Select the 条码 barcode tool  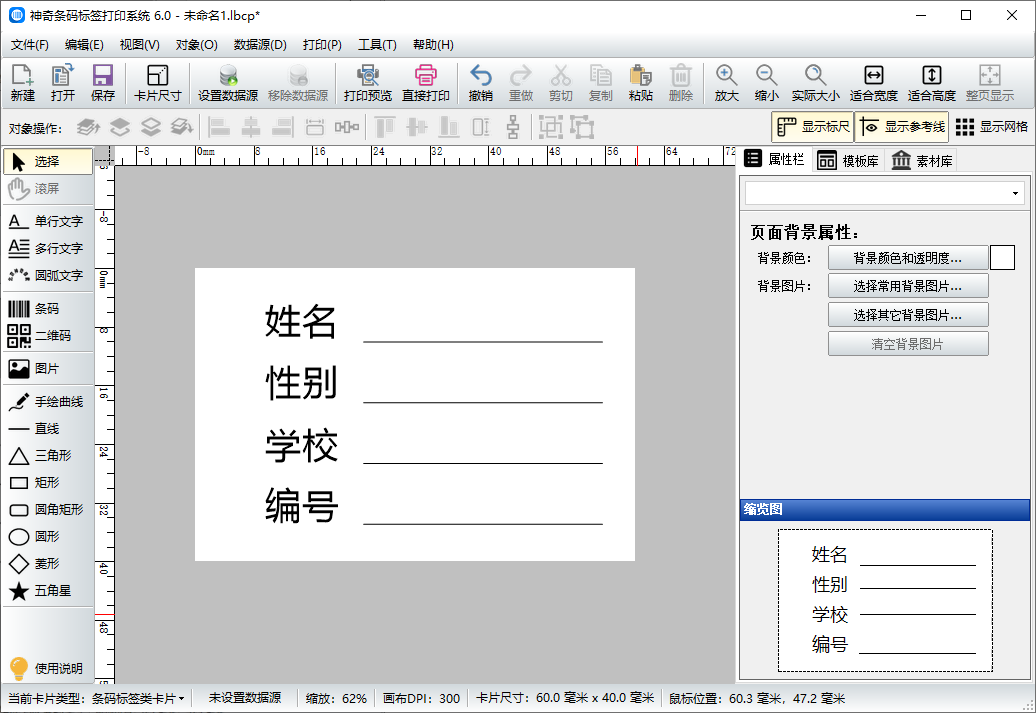tap(47, 309)
